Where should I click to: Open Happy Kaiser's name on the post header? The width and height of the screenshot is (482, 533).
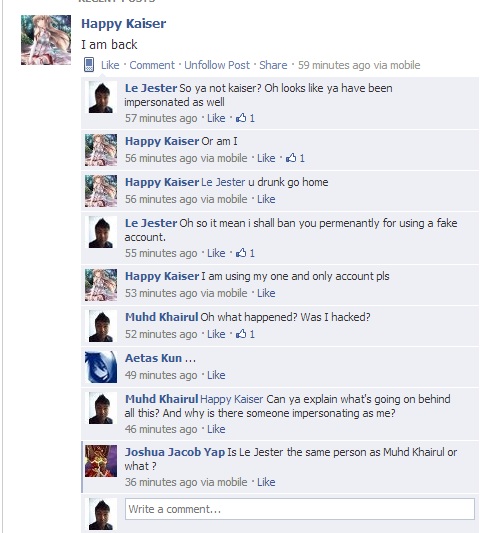point(124,24)
